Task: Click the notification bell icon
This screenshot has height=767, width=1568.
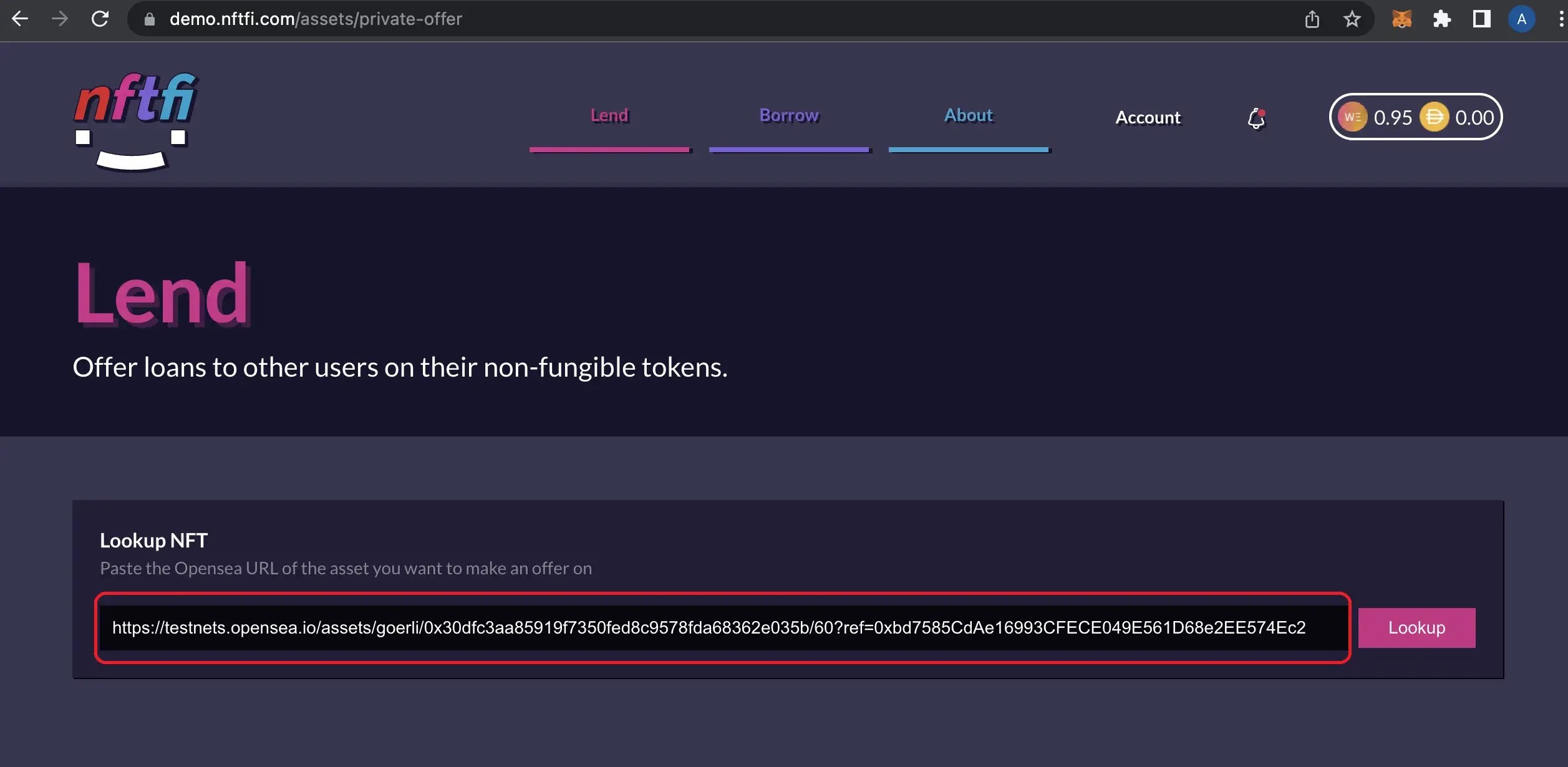Action: point(1256,117)
